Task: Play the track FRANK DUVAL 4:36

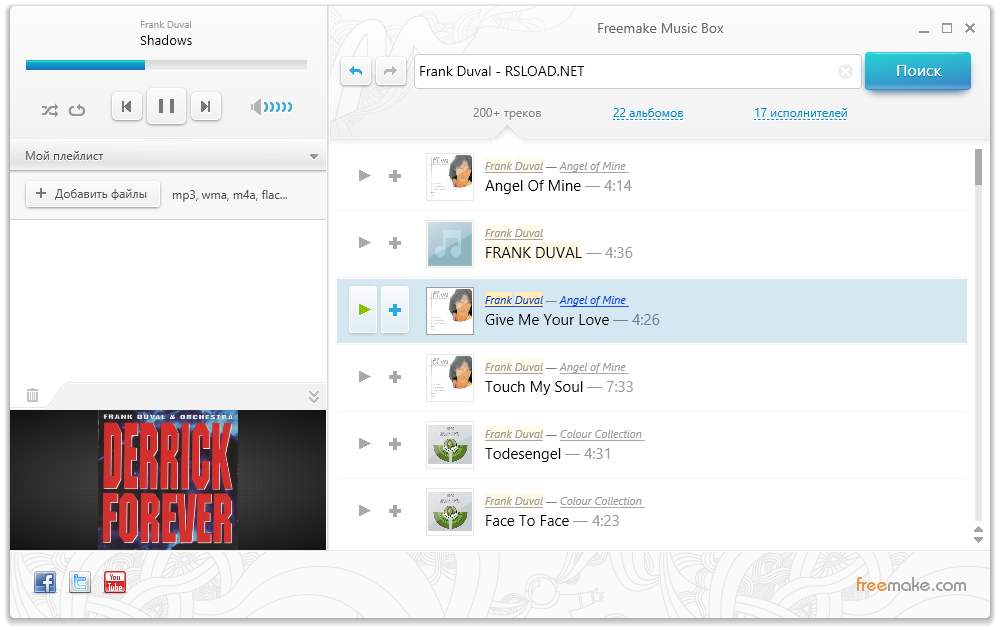Action: pyautogui.click(x=364, y=242)
